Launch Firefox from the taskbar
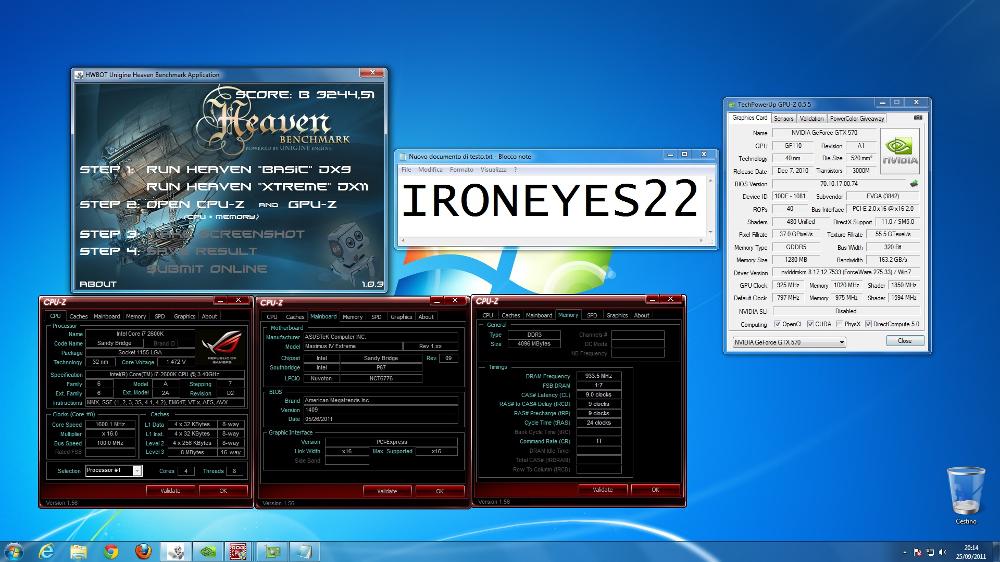This screenshot has width=1000, height=562. 143,551
